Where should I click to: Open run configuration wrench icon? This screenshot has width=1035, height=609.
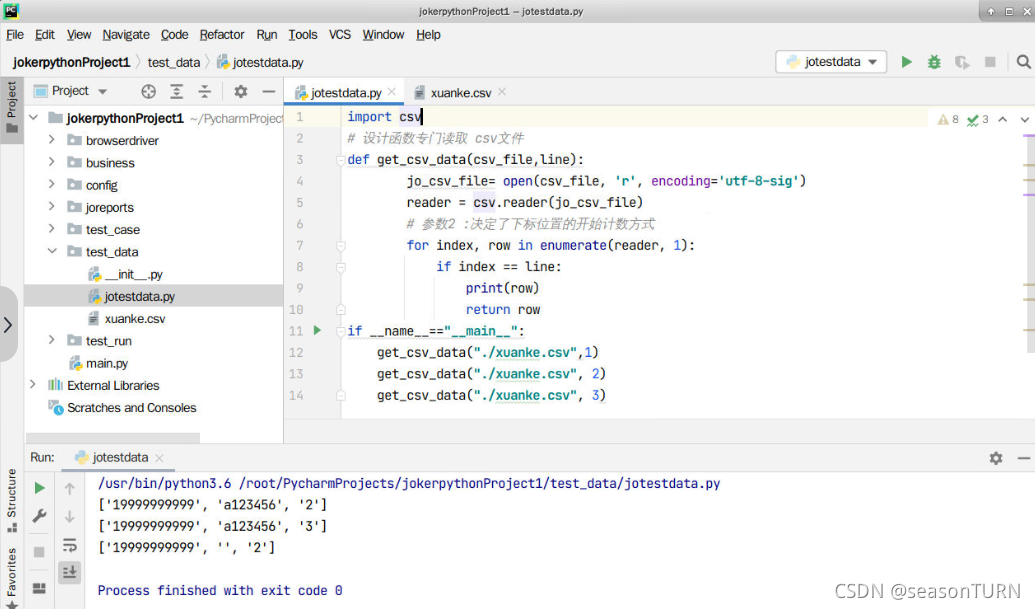[x=40, y=516]
